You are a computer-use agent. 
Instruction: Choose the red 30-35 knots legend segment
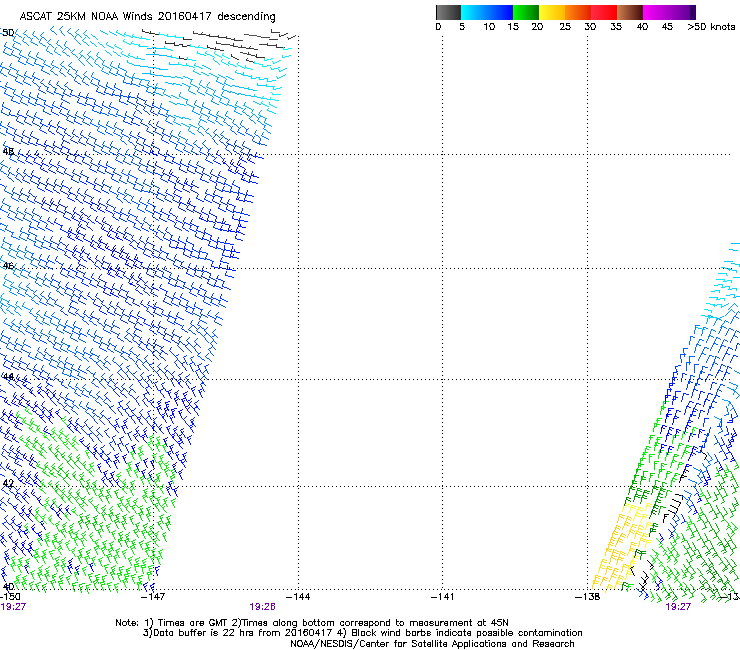coord(604,12)
